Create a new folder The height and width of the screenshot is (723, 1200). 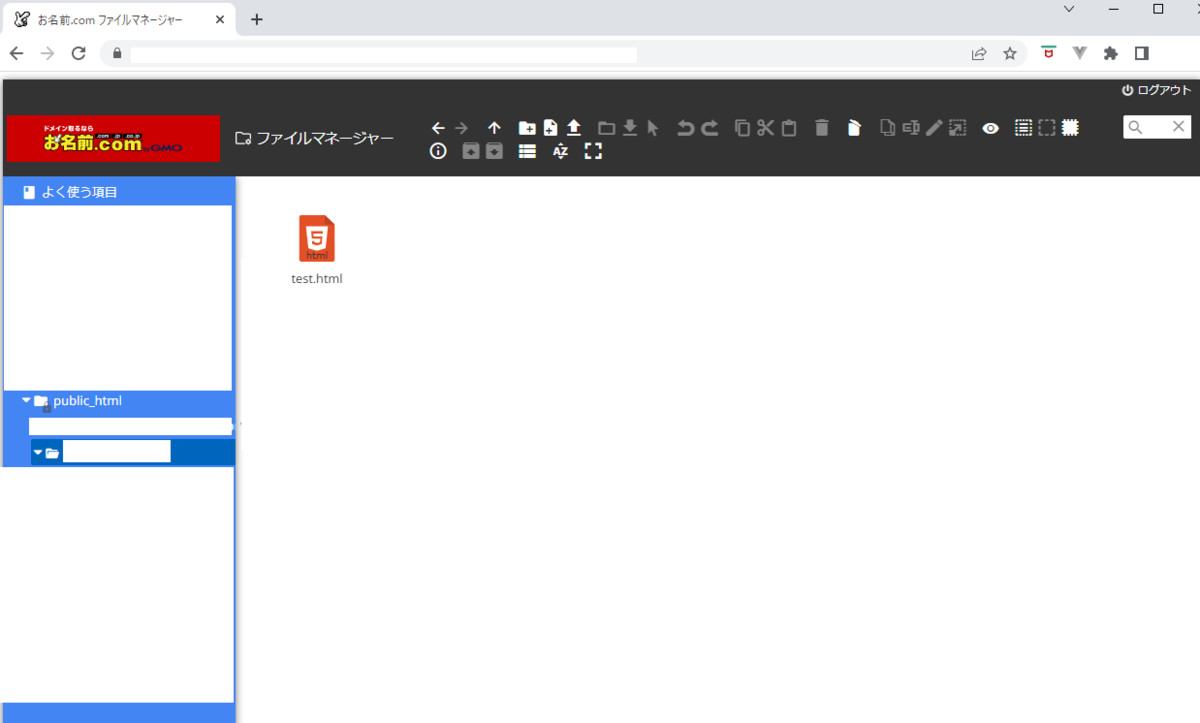pyautogui.click(x=527, y=128)
